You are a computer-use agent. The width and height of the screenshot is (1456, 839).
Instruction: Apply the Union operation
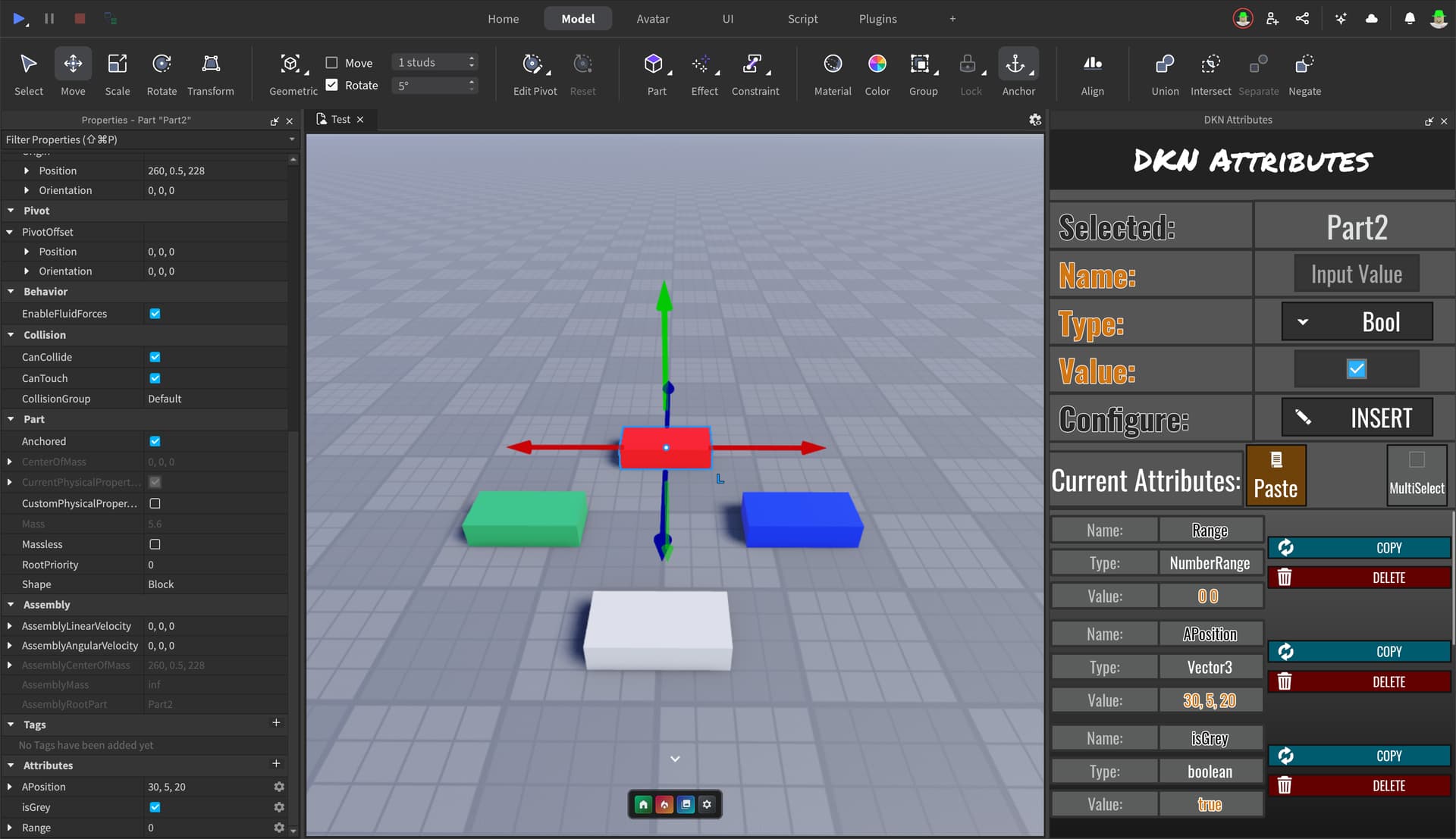pyautogui.click(x=1165, y=74)
